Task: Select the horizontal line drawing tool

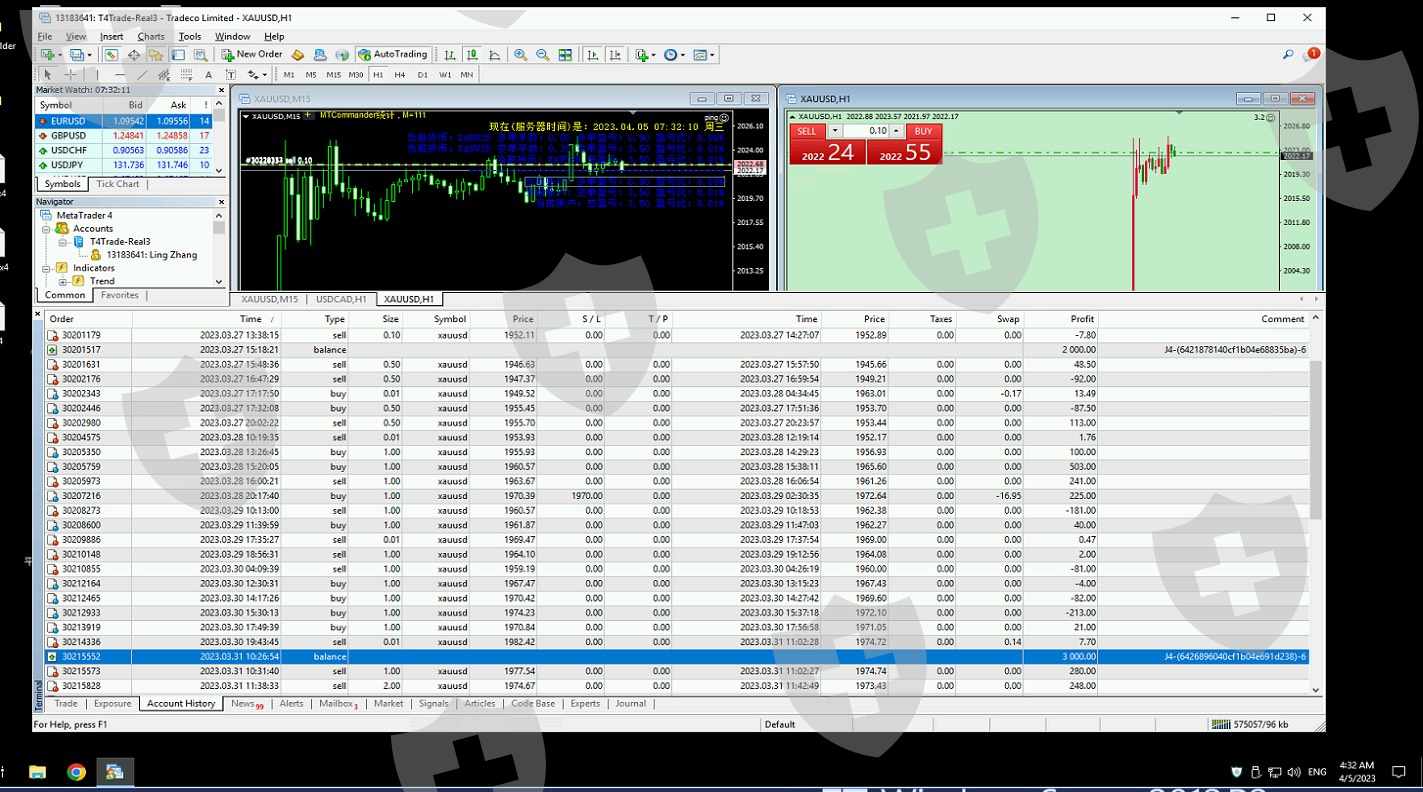Action: pyautogui.click(x=120, y=75)
